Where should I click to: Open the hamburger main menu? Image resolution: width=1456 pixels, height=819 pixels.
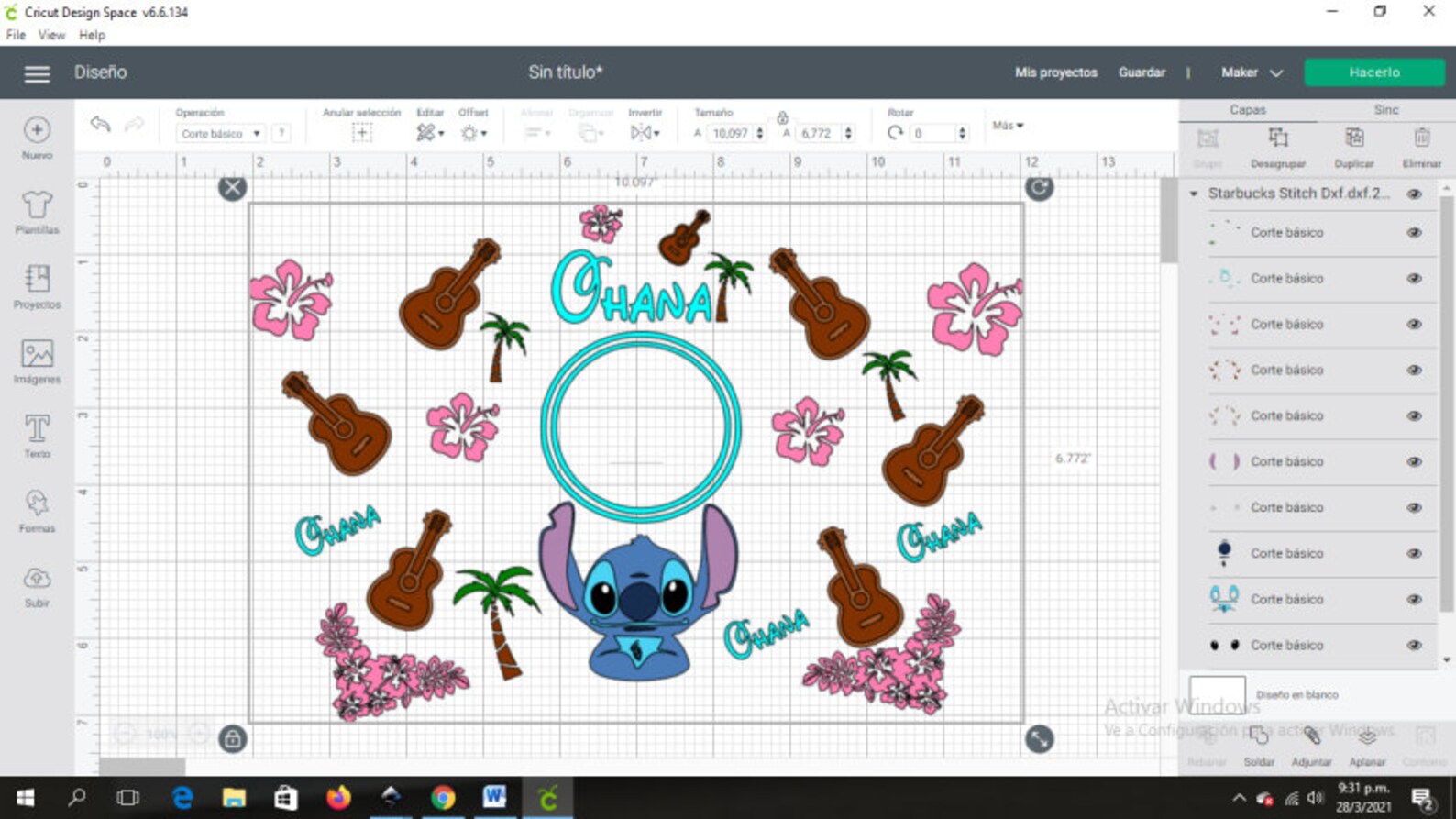(37, 73)
